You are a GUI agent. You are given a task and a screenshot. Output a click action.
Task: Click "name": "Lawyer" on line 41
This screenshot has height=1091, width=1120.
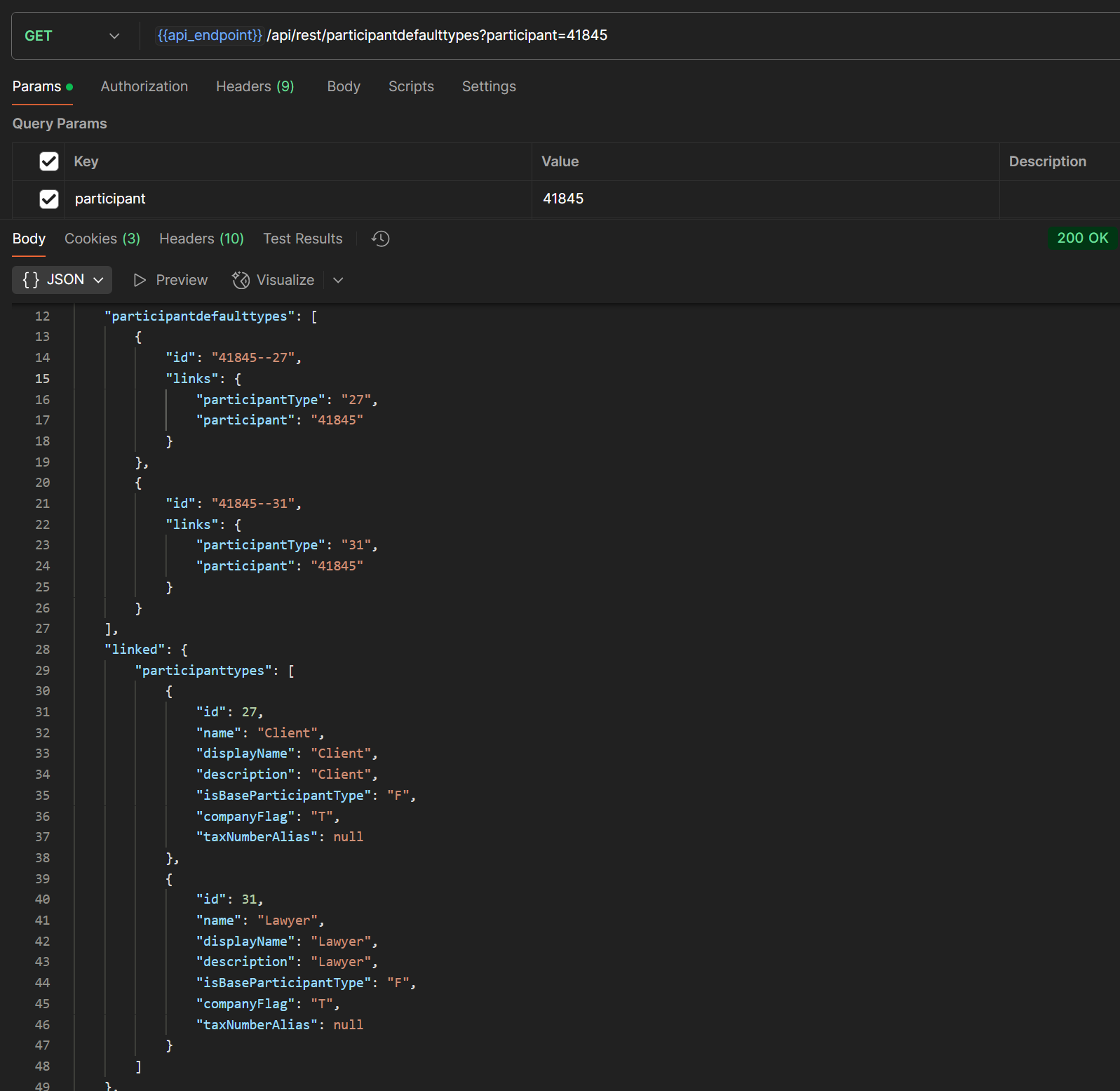point(260,921)
